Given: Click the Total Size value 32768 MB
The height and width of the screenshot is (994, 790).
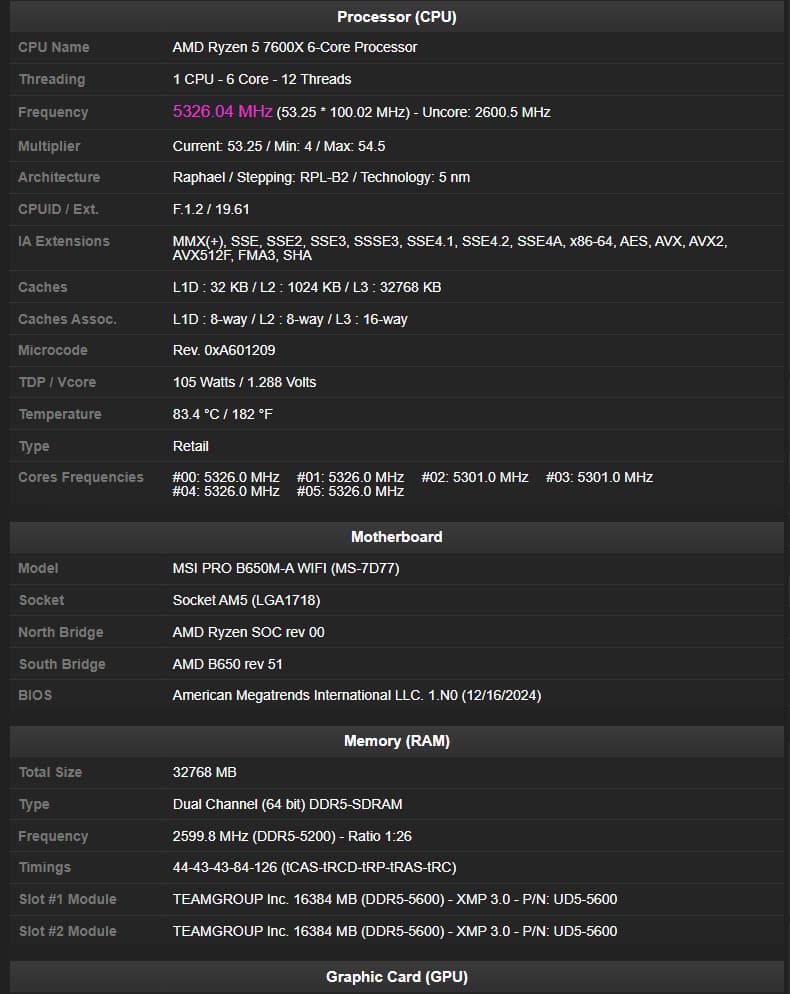Looking at the screenshot, I should (x=205, y=773).
